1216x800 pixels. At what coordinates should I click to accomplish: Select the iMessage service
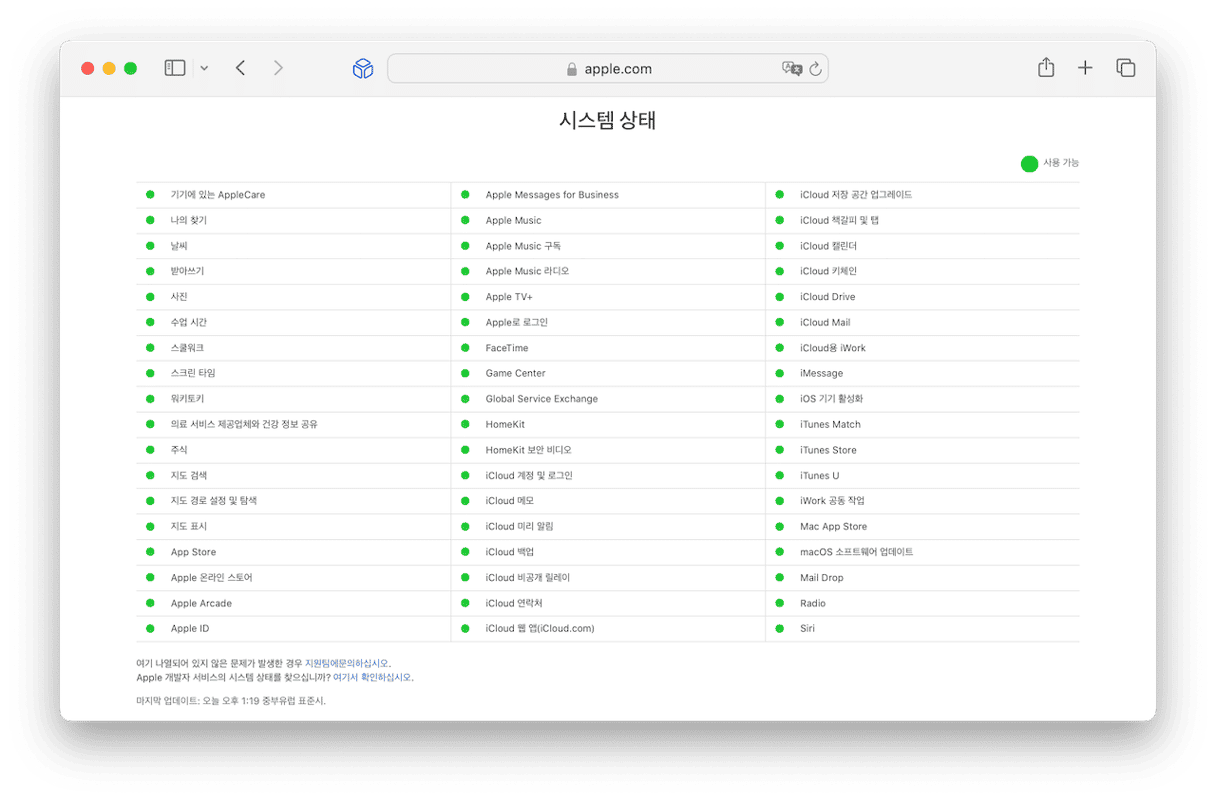point(923,373)
